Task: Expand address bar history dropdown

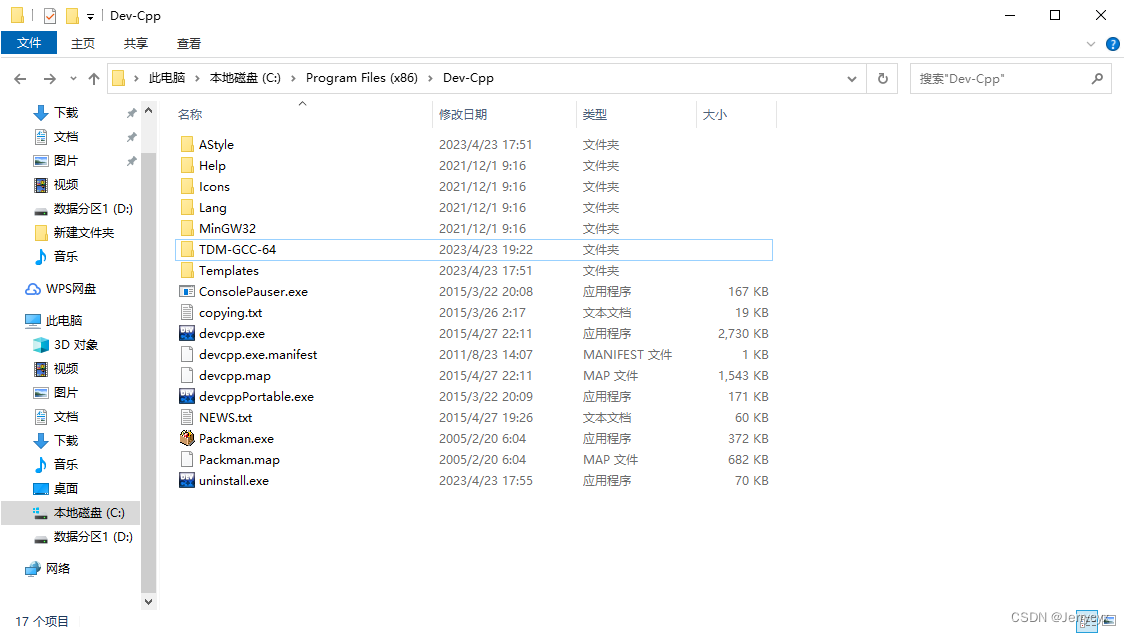Action: pos(852,78)
